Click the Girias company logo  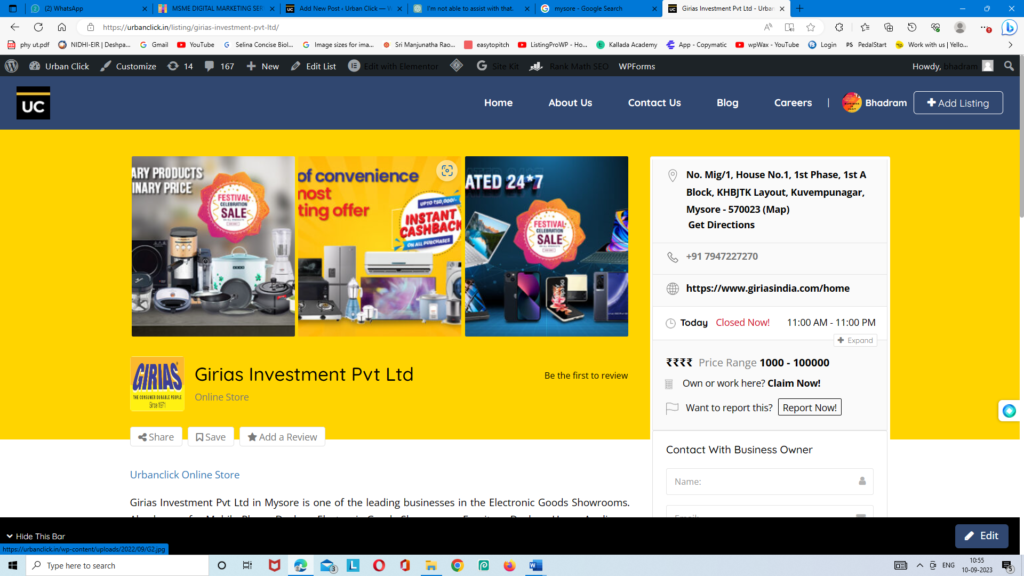157,384
